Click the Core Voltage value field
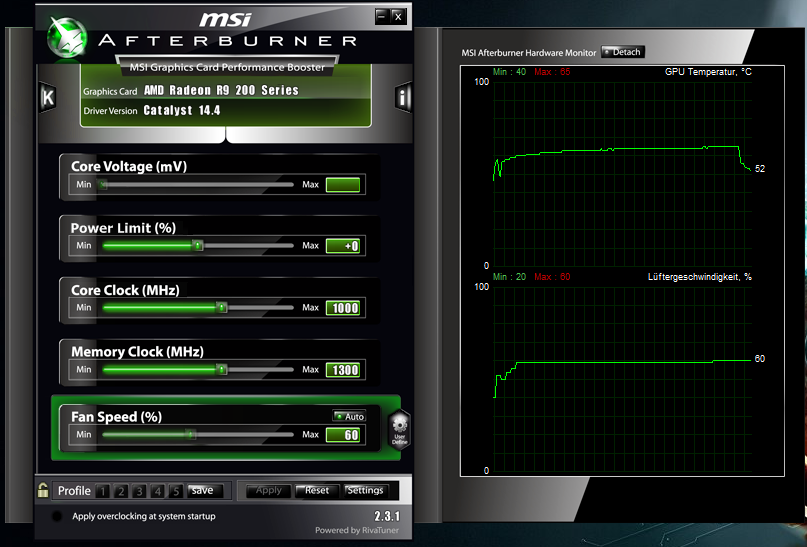807x547 pixels. [343, 185]
